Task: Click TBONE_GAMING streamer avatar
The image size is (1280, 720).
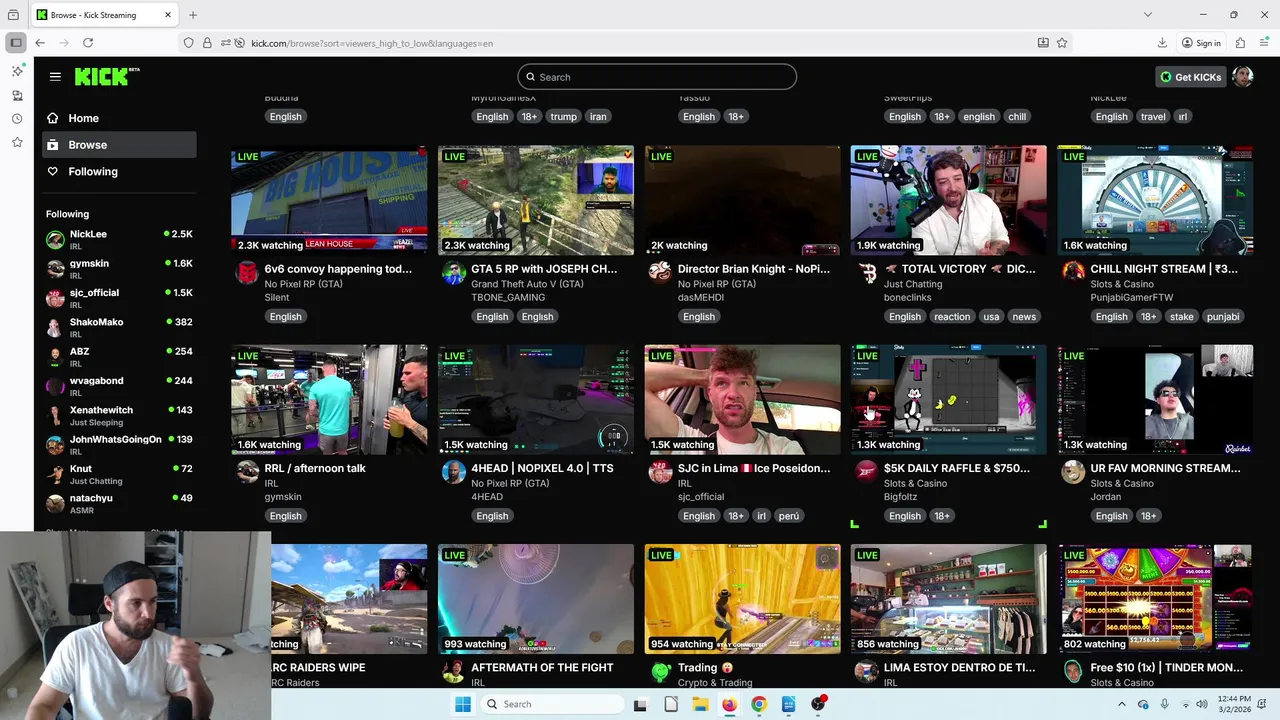Action: click(454, 272)
